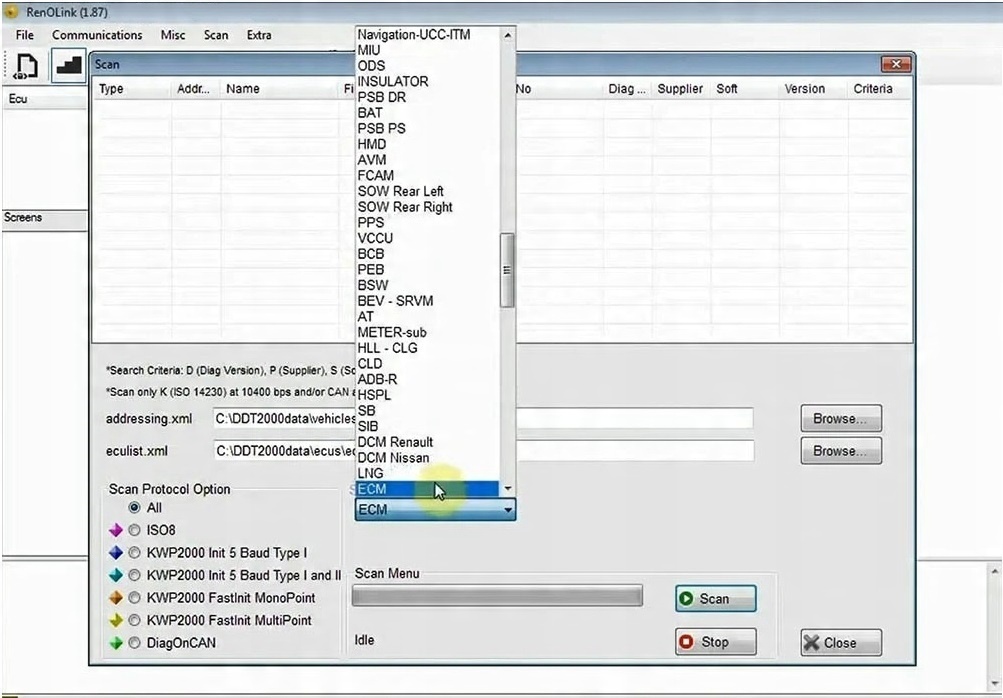Click the Supplier column header
This screenshot has height=698, width=1003.
(x=681, y=89)
